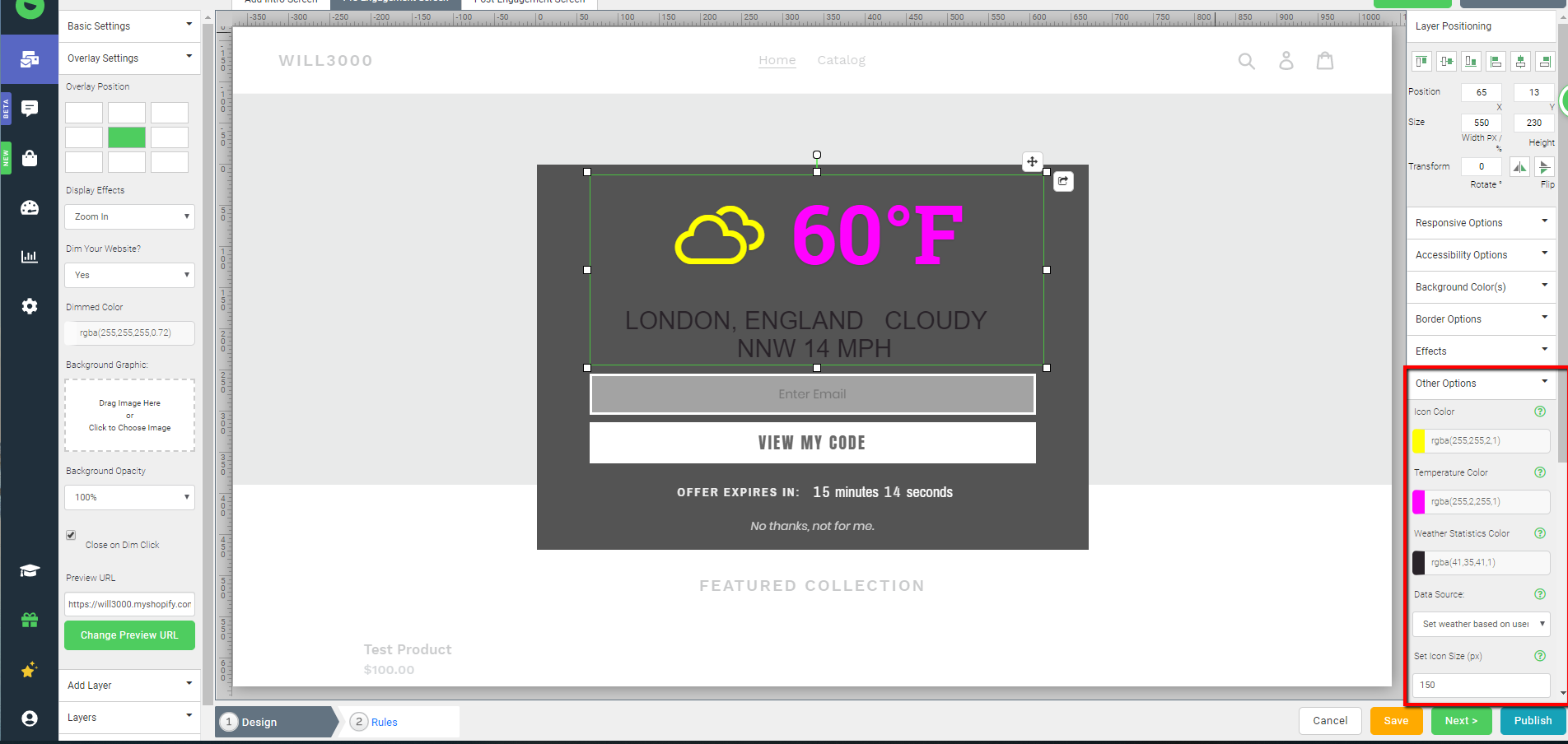
Task: Click the magenta Temperature Color swatch
Action: point(1419,501)
